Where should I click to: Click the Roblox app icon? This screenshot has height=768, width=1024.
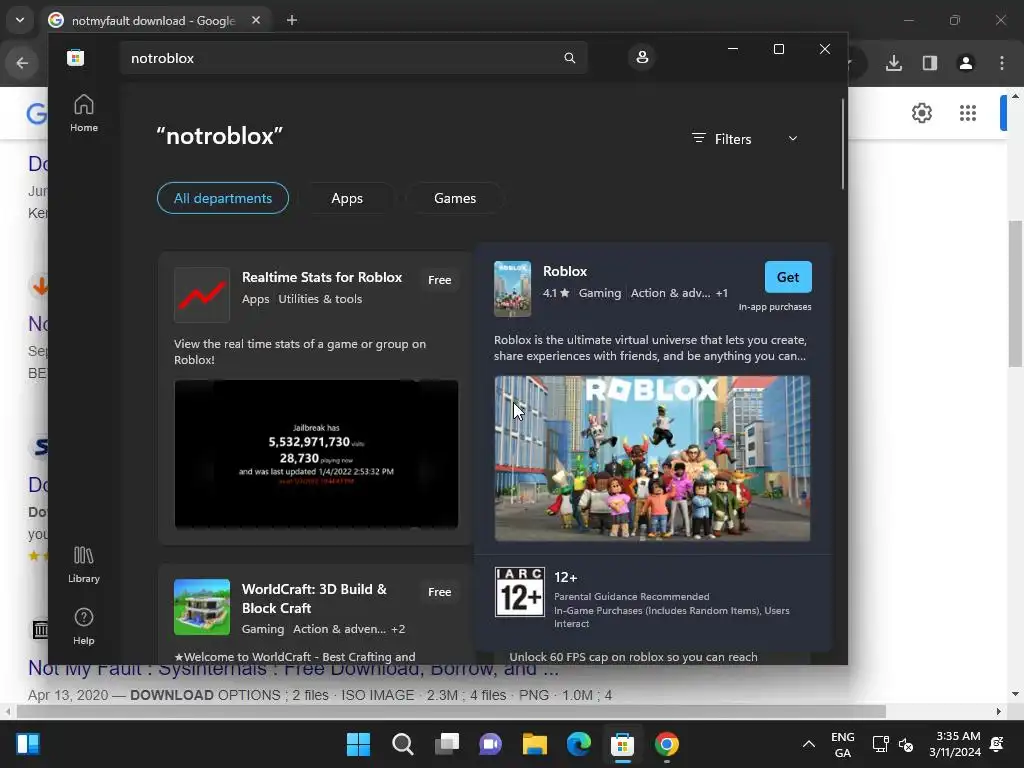(x=513, y=289)
